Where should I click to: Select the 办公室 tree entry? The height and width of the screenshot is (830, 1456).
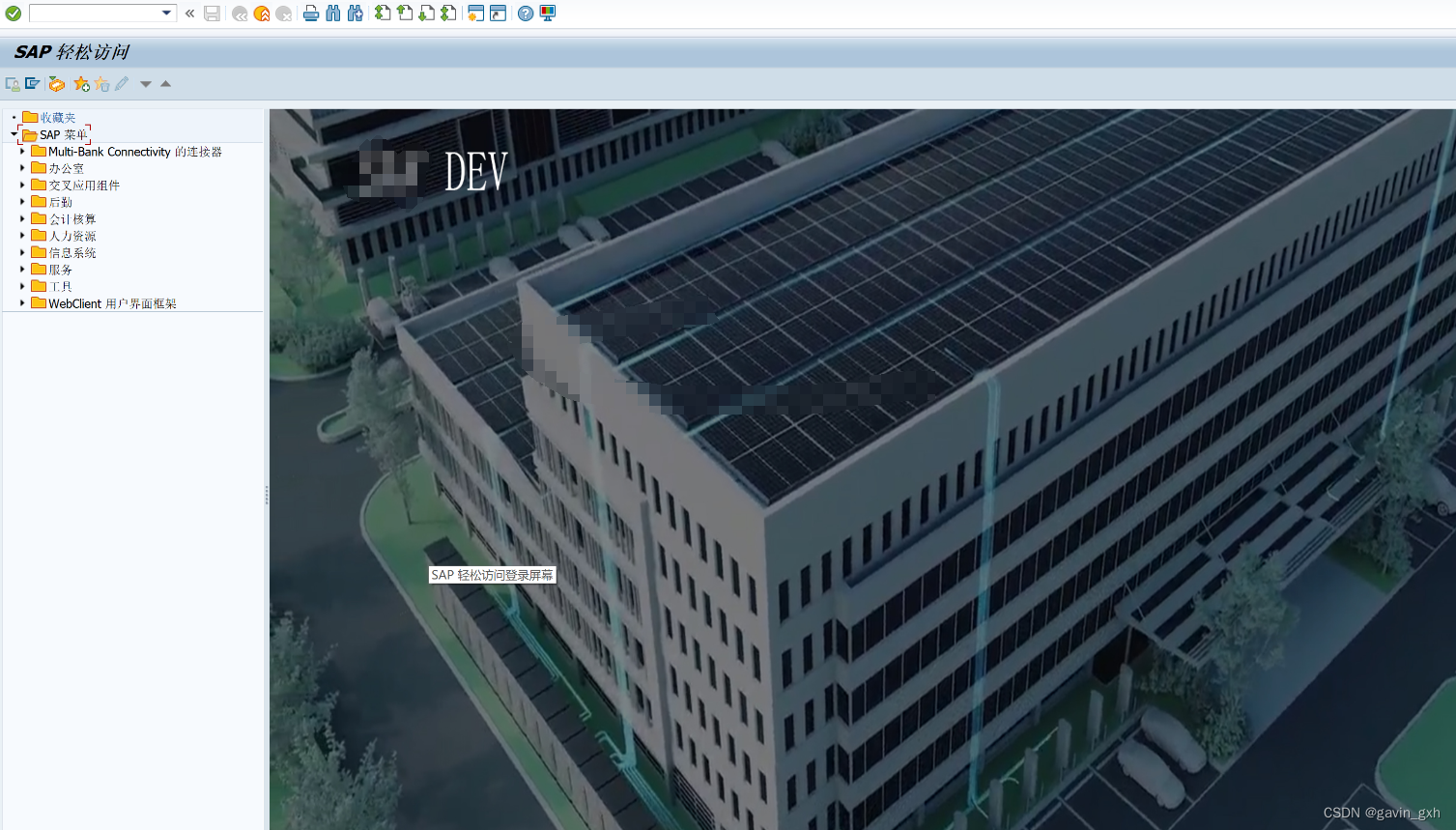coord(58,168)
